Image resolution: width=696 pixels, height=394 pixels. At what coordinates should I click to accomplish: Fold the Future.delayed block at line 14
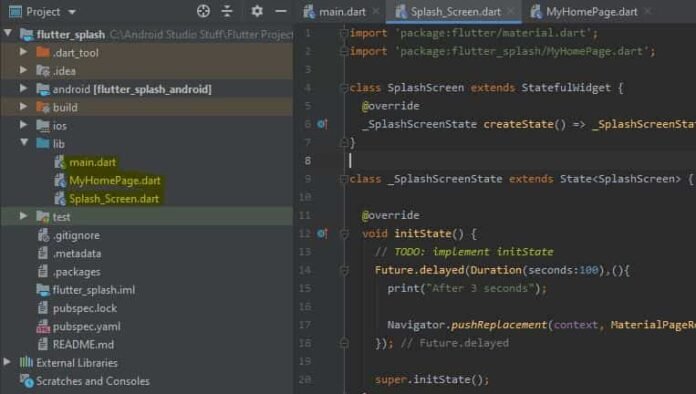(x=344, y=270)
